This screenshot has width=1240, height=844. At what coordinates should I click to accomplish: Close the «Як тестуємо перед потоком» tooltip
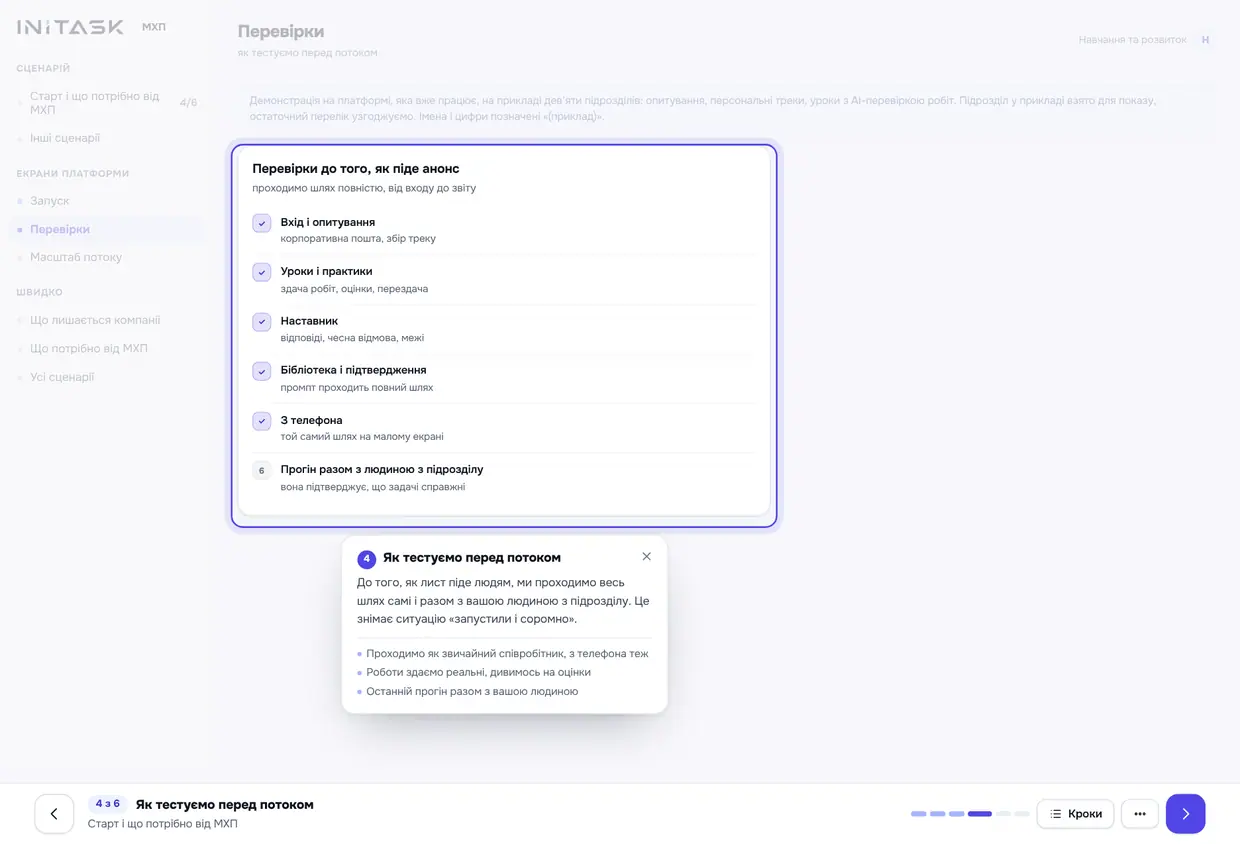(x=646, y=557)
